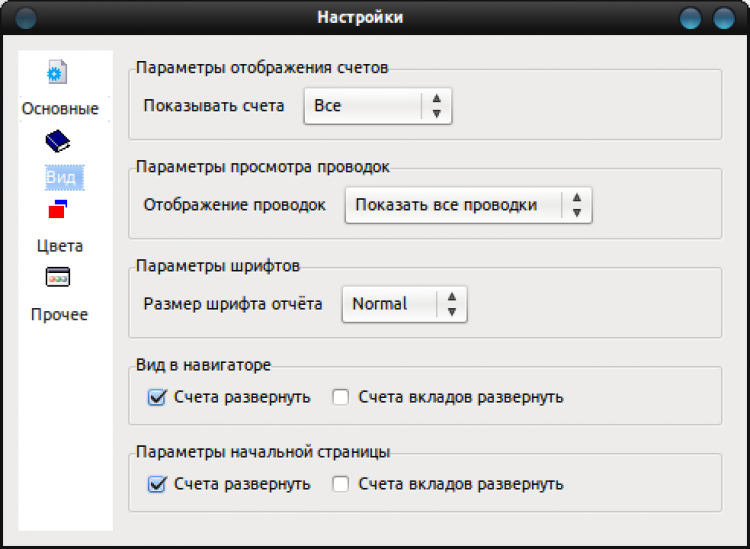Click the arrows on the Normal font size selector
750x549 pixels.
click(x=452, y=303)
